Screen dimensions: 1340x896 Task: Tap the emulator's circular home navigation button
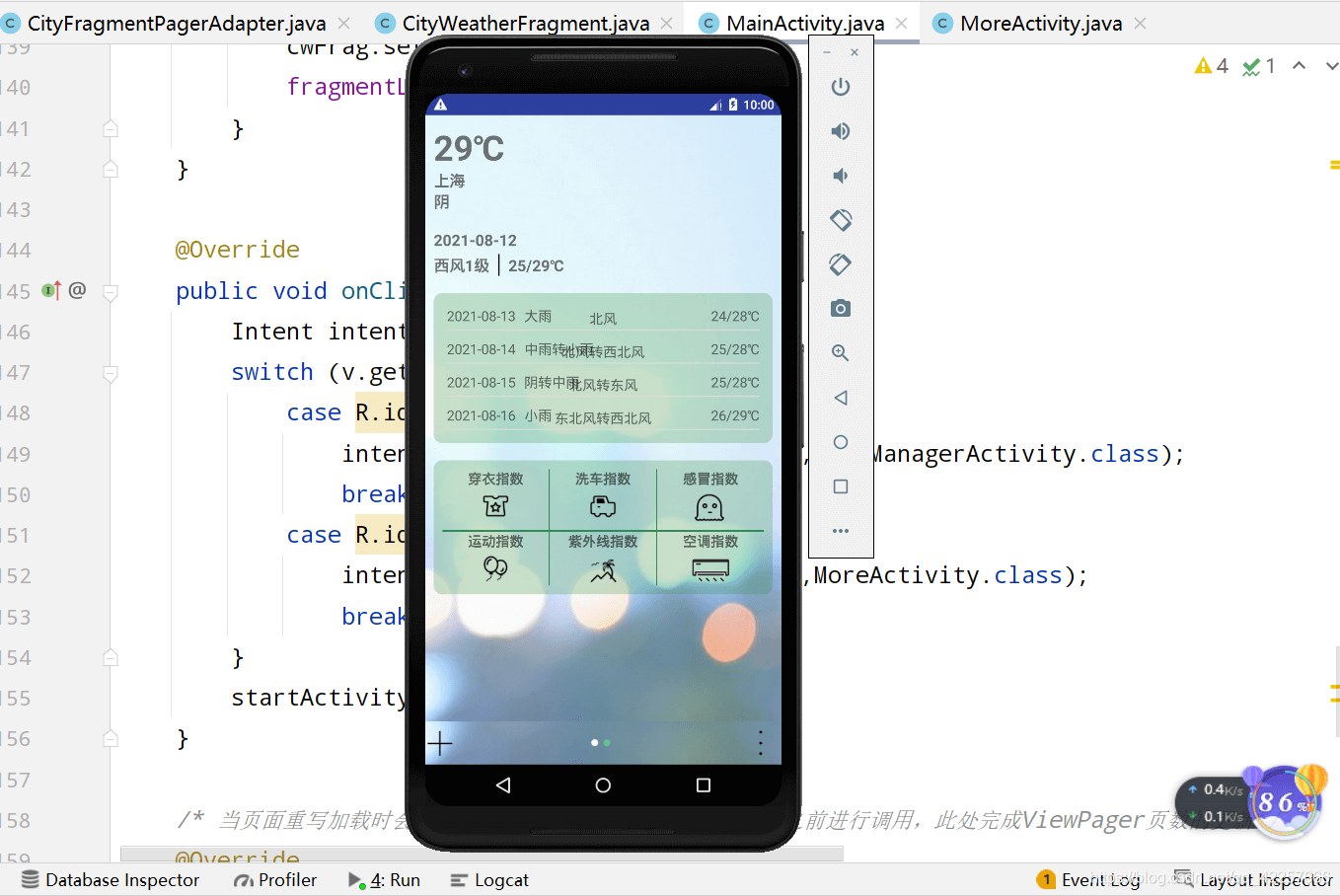point(602,784)
